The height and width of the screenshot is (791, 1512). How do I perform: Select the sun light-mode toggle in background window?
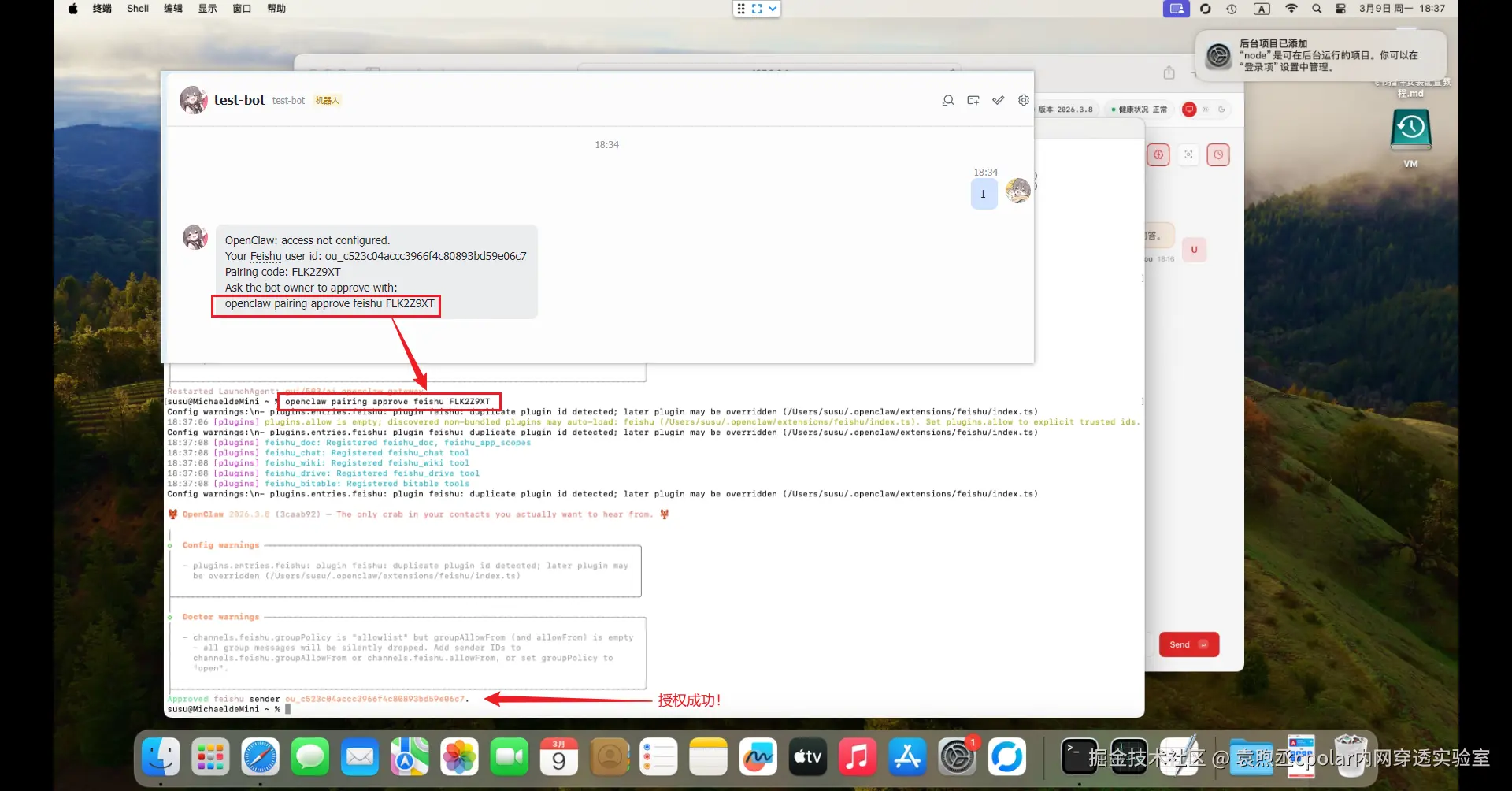coord(1206,110)
